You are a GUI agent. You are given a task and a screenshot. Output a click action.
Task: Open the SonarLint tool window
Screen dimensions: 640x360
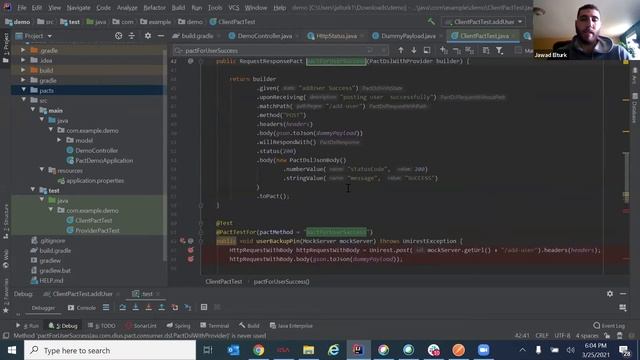pos(141,326)
